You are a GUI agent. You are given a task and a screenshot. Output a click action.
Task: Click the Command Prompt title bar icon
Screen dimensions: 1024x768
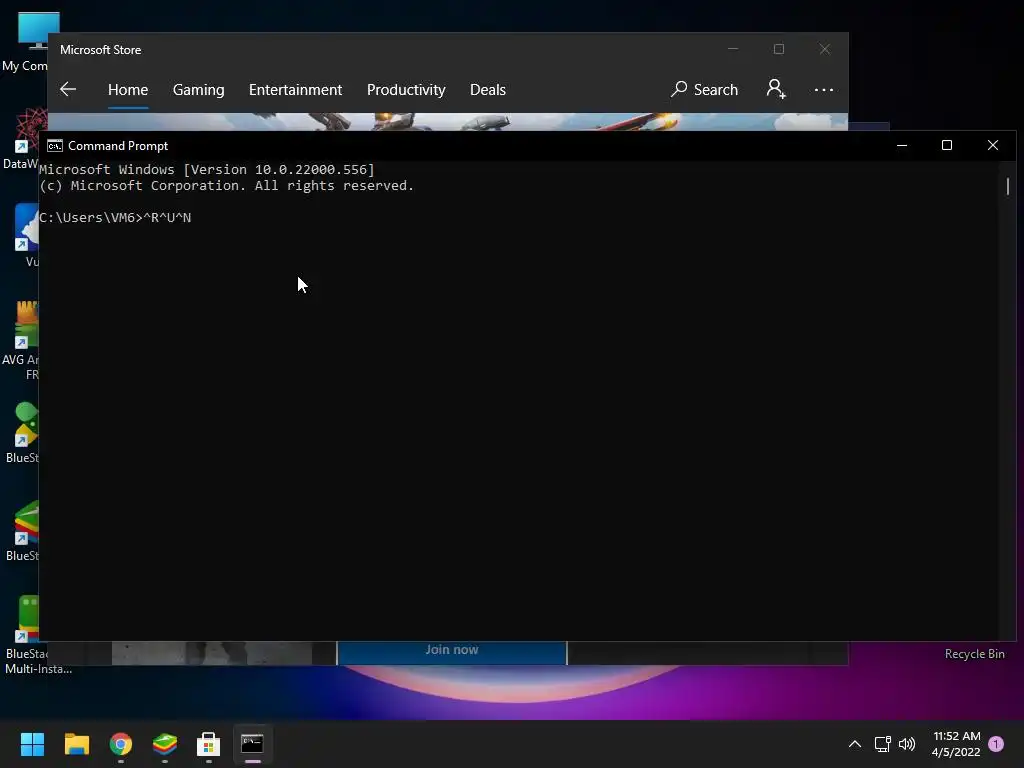pyautogui.click(x=55, y=146)
